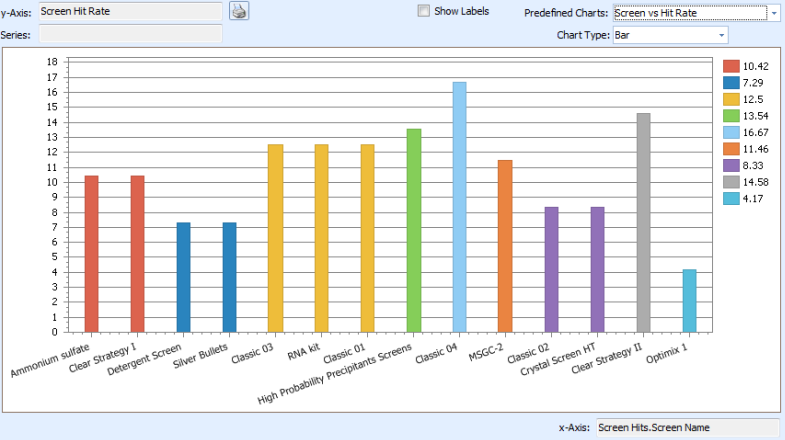
Task: Click the yellow 12.5 legend swatch
Action: 731,99
